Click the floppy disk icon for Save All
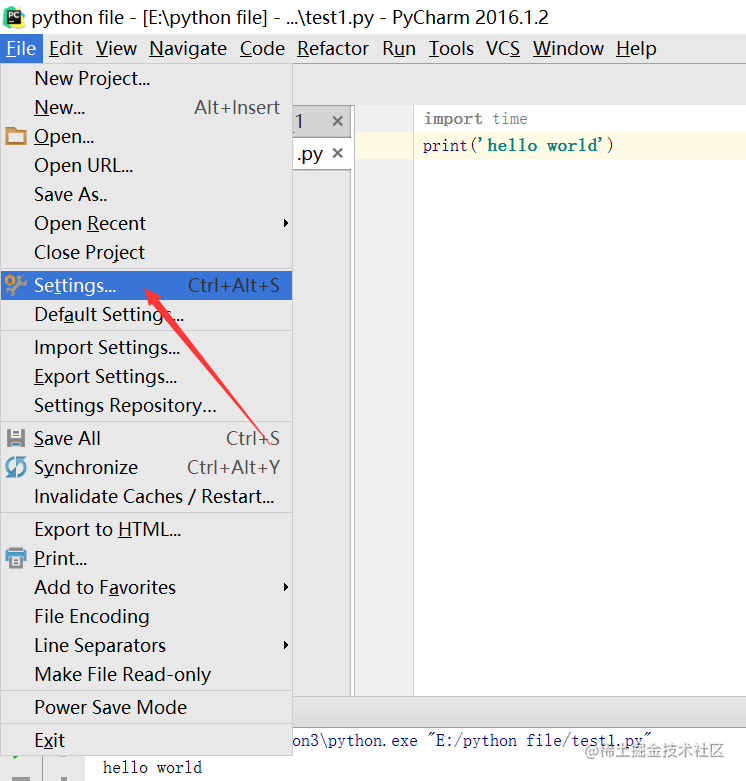 (16, 438)
